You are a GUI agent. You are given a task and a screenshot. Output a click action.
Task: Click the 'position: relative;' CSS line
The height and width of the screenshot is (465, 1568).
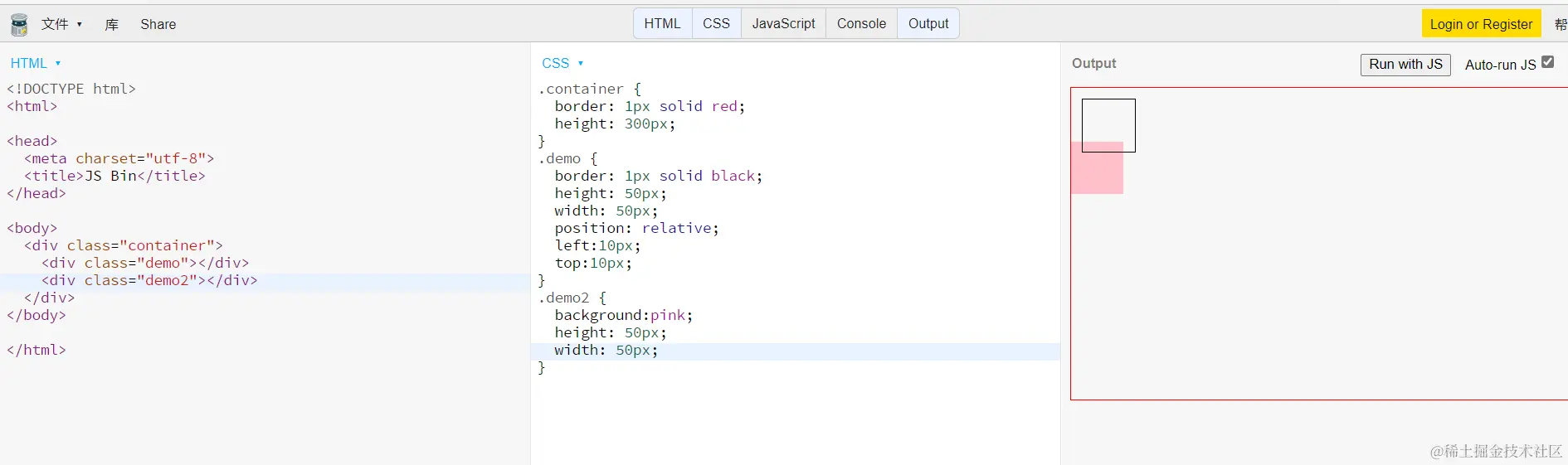click(636, 228)
